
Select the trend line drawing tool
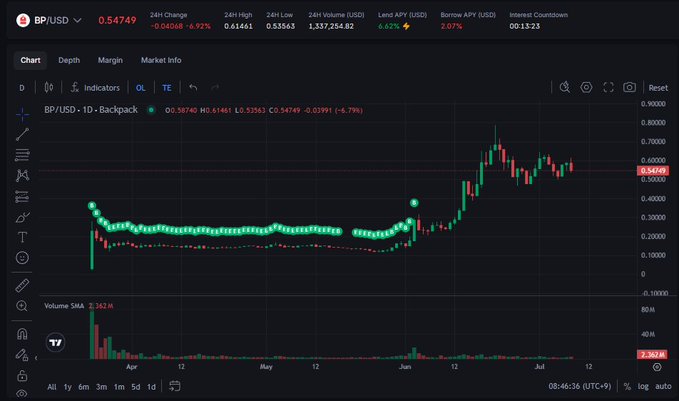coord(22,134)
